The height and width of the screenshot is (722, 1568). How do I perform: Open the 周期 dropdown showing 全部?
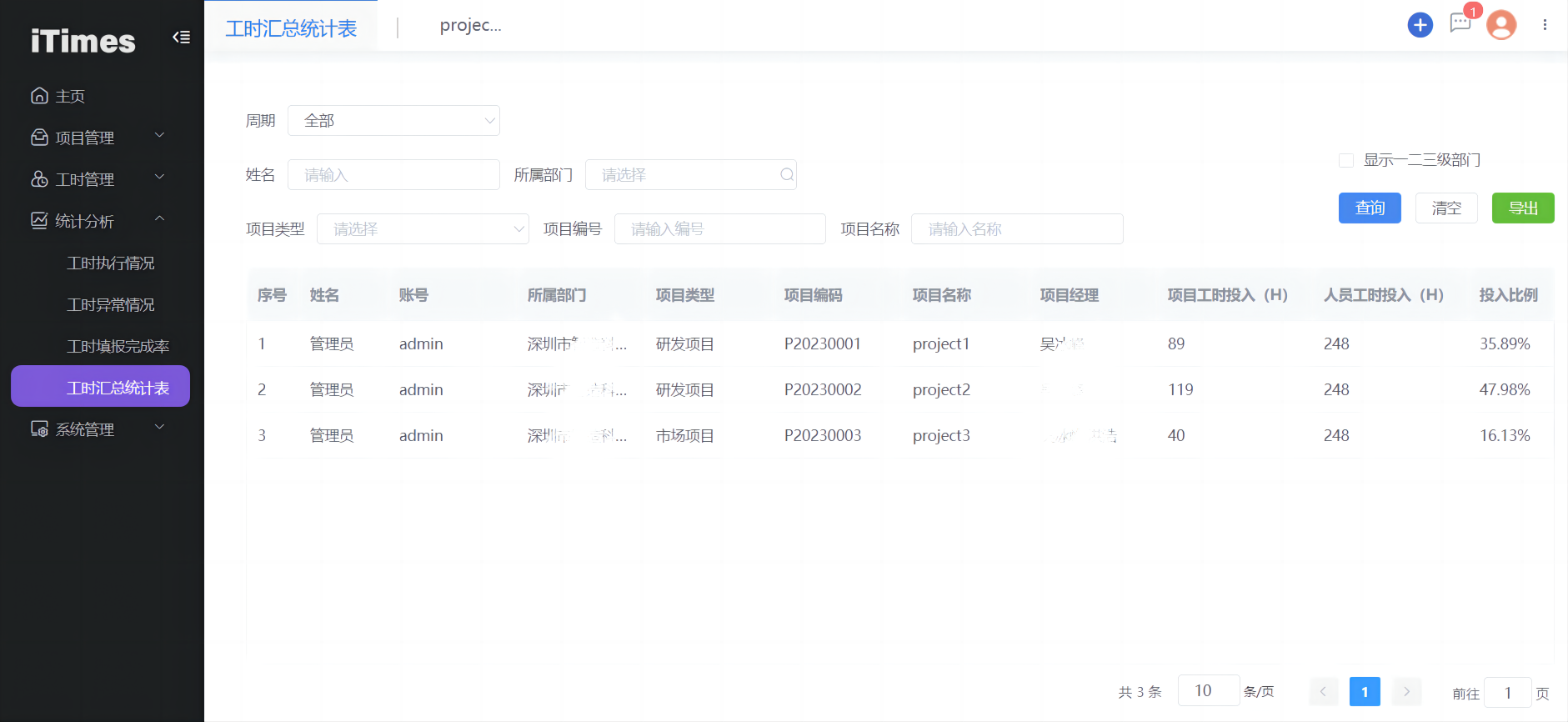(393, 121)
